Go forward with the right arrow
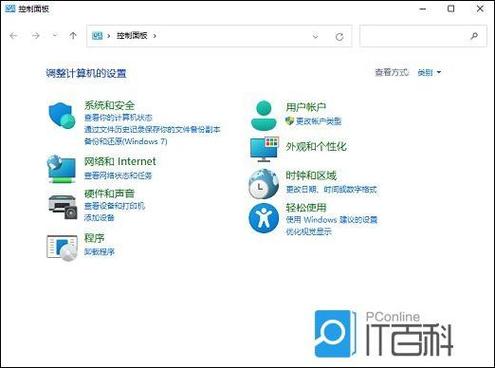495x368 pixels. (x=35, y=35)
